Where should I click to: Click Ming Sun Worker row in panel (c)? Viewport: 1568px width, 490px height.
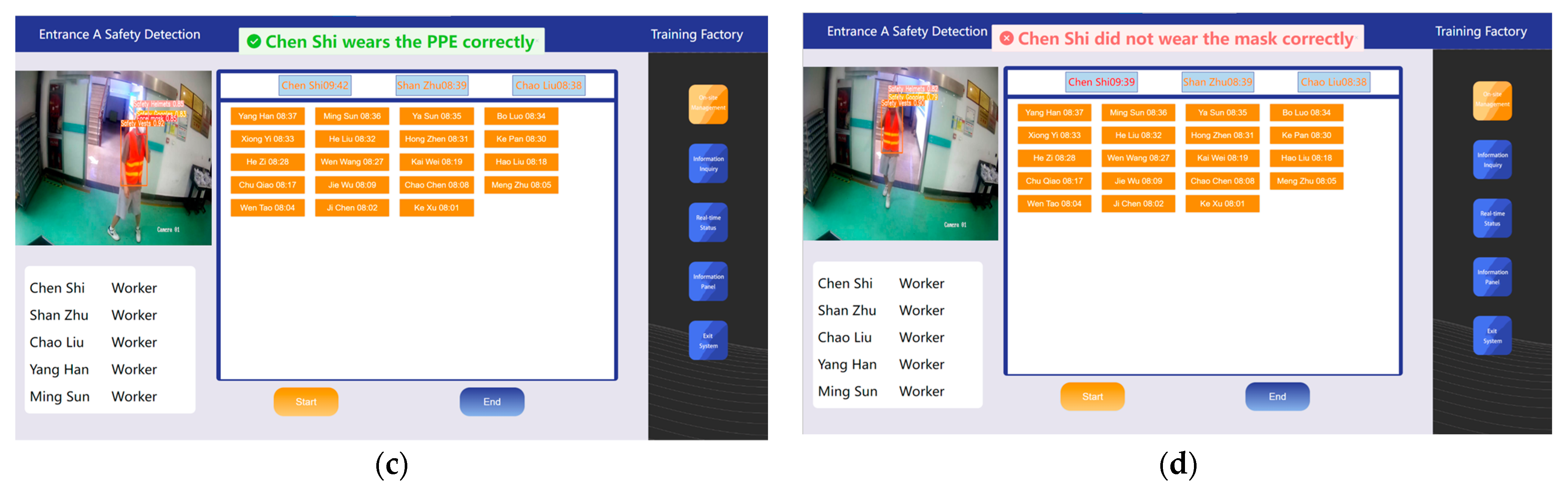[93, 396]
